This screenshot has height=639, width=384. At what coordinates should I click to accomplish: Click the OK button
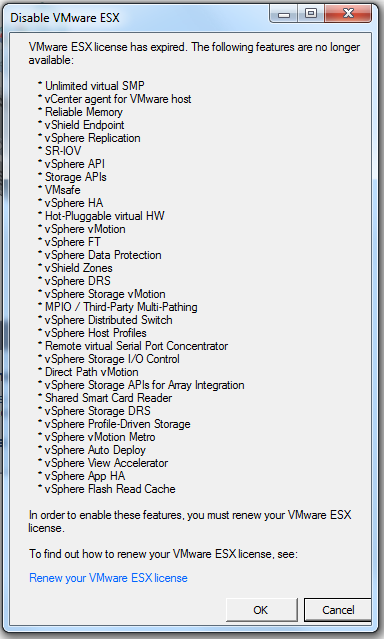click(261, 610)
